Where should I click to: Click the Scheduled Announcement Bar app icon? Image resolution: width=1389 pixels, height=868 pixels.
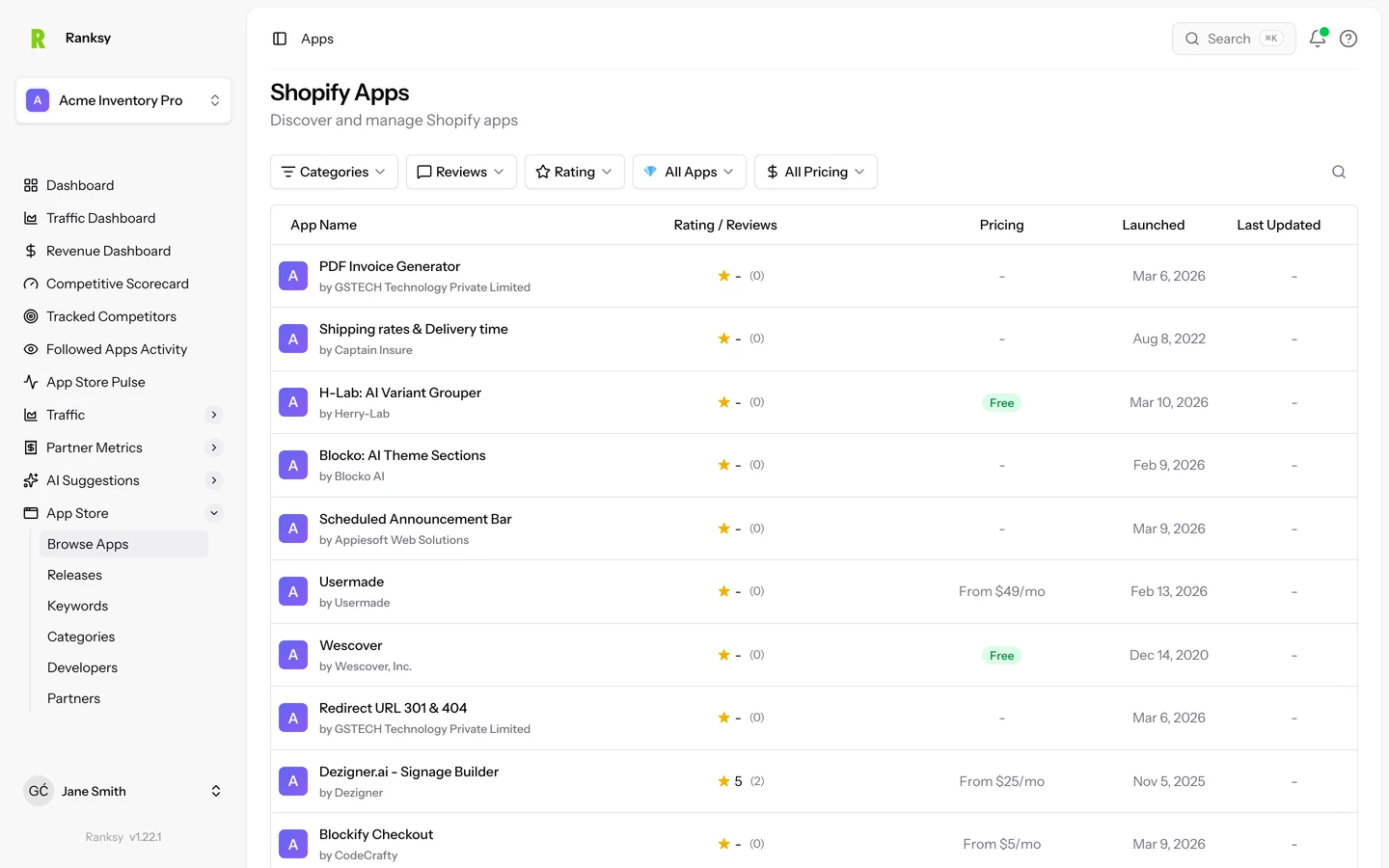(293, 529)
